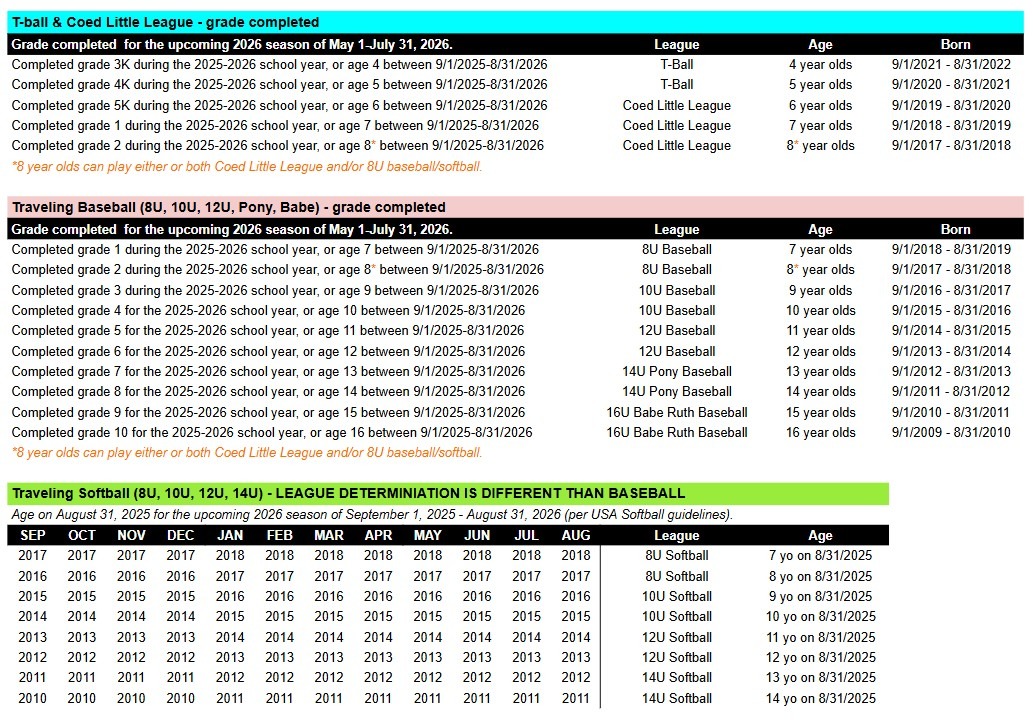Image resolution: width=1033 pixels, height=722 pixels.
Task: Click 14U Pony Baseball in 13 year olds row
Action: (x=677, y=372)
